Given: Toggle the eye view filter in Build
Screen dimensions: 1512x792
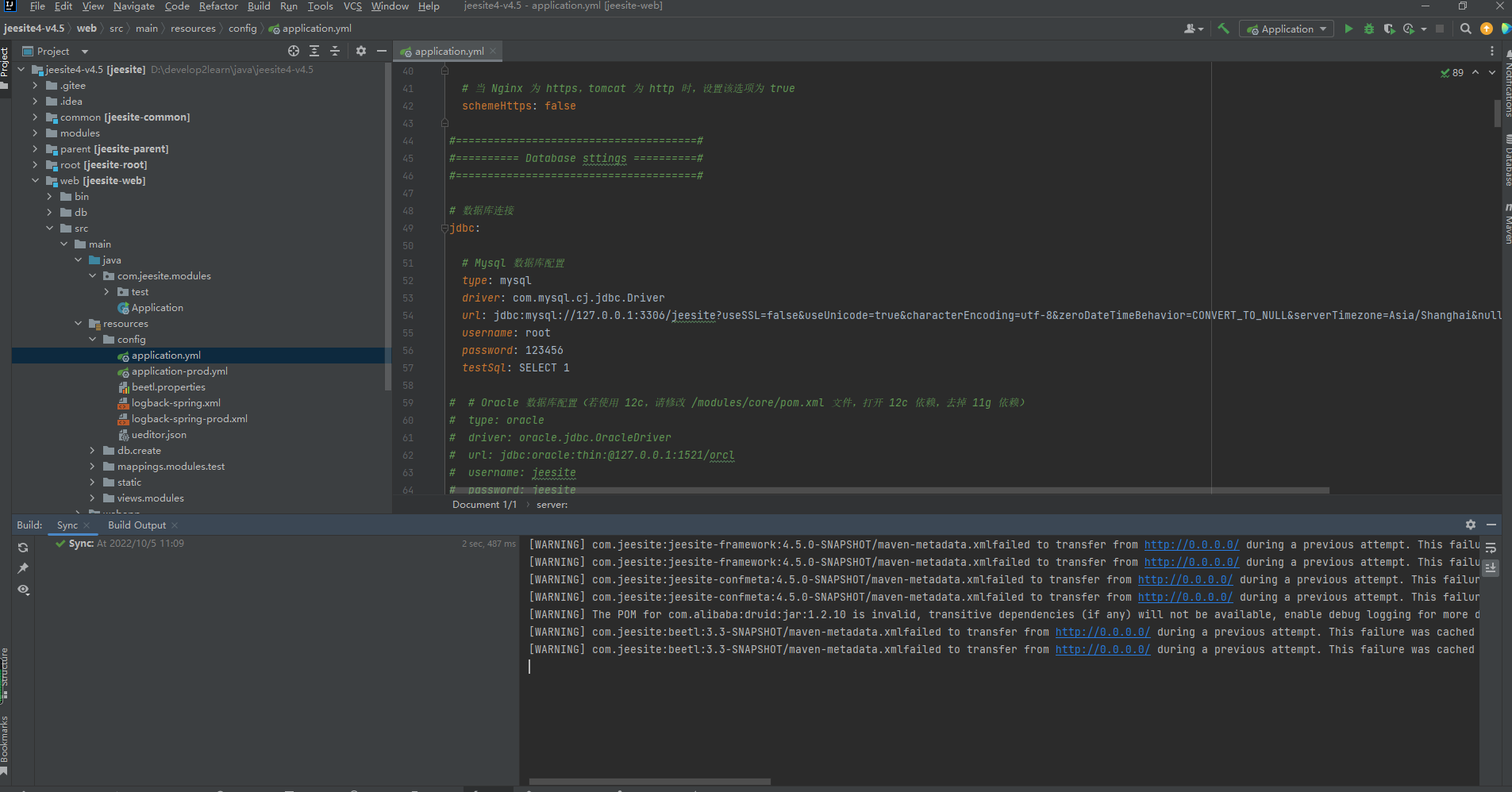Looking at the screenshot, I should (23, 590).
